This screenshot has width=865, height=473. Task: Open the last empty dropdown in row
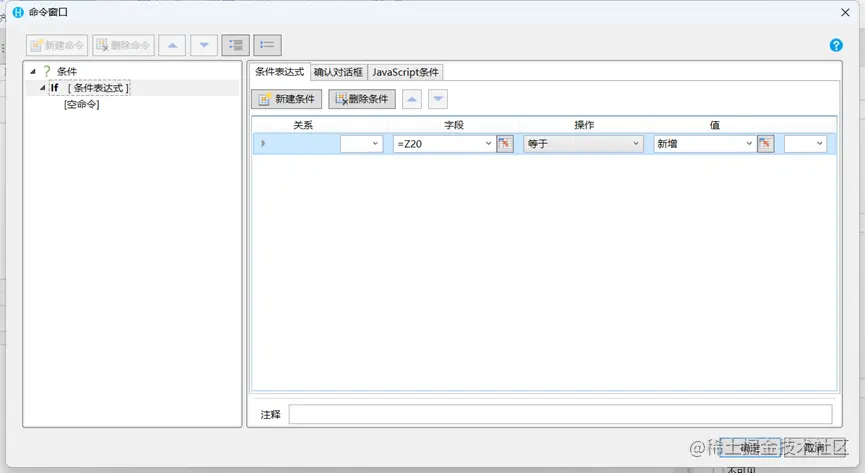805,144
